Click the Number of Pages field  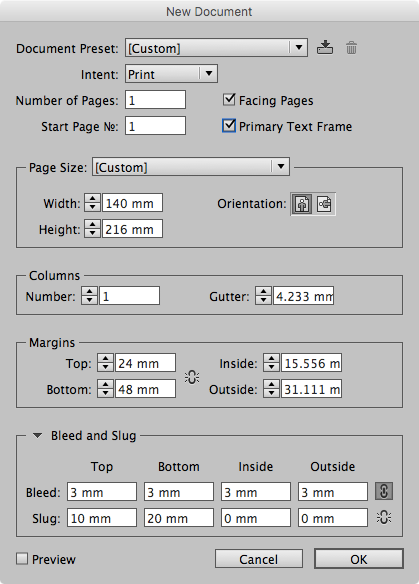155,100
